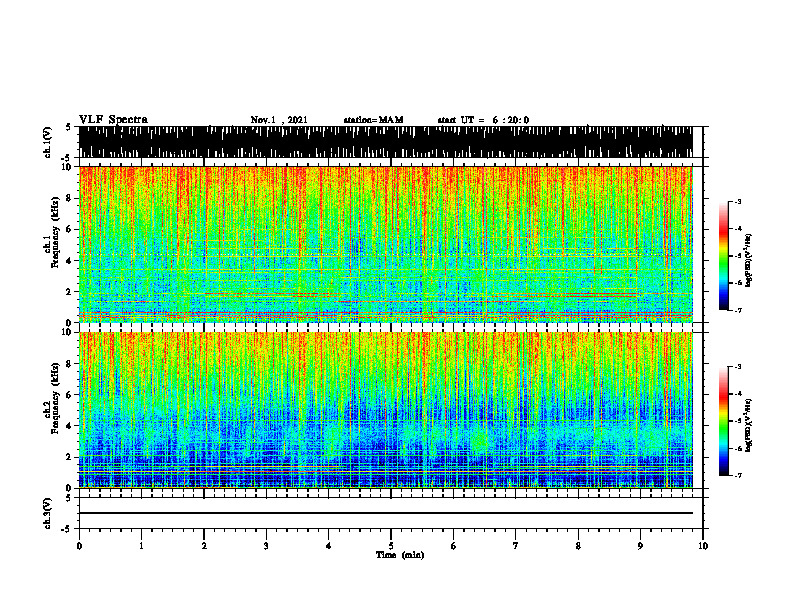Click time axis tick label "1"

[141, 546]
